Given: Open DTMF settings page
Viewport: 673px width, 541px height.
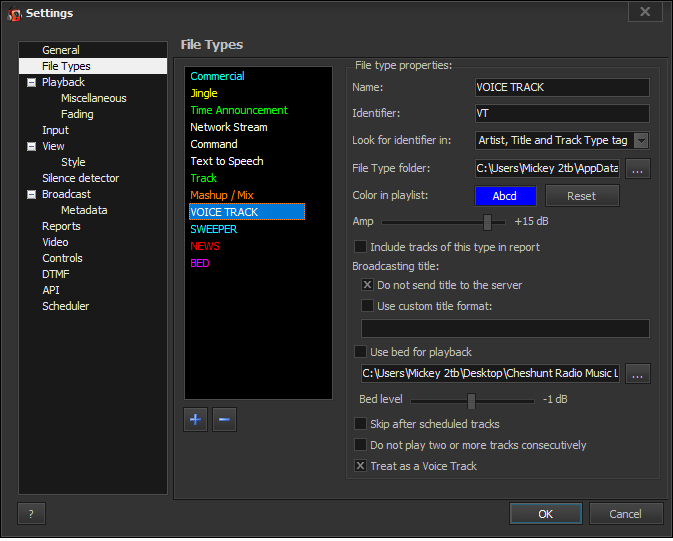Looking at the screenshot, I should pos(55,274).
